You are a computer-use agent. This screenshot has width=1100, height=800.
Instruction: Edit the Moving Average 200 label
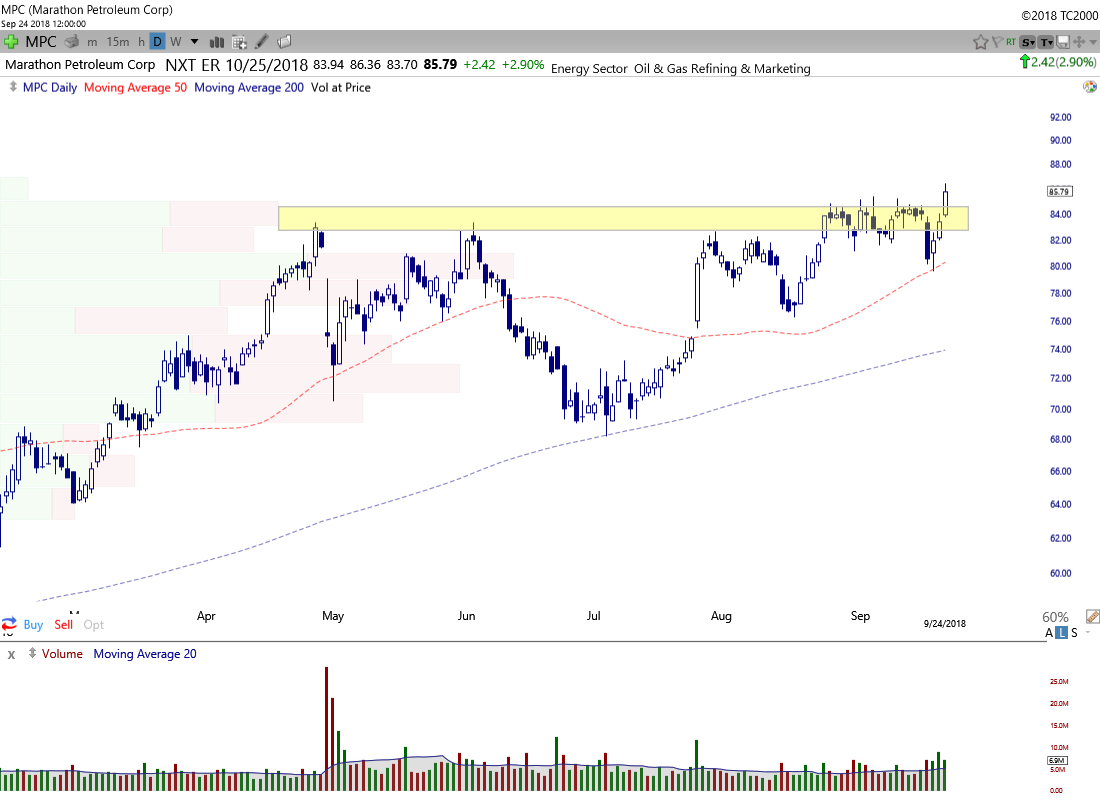pyautogui.click(x=249, y=88)
